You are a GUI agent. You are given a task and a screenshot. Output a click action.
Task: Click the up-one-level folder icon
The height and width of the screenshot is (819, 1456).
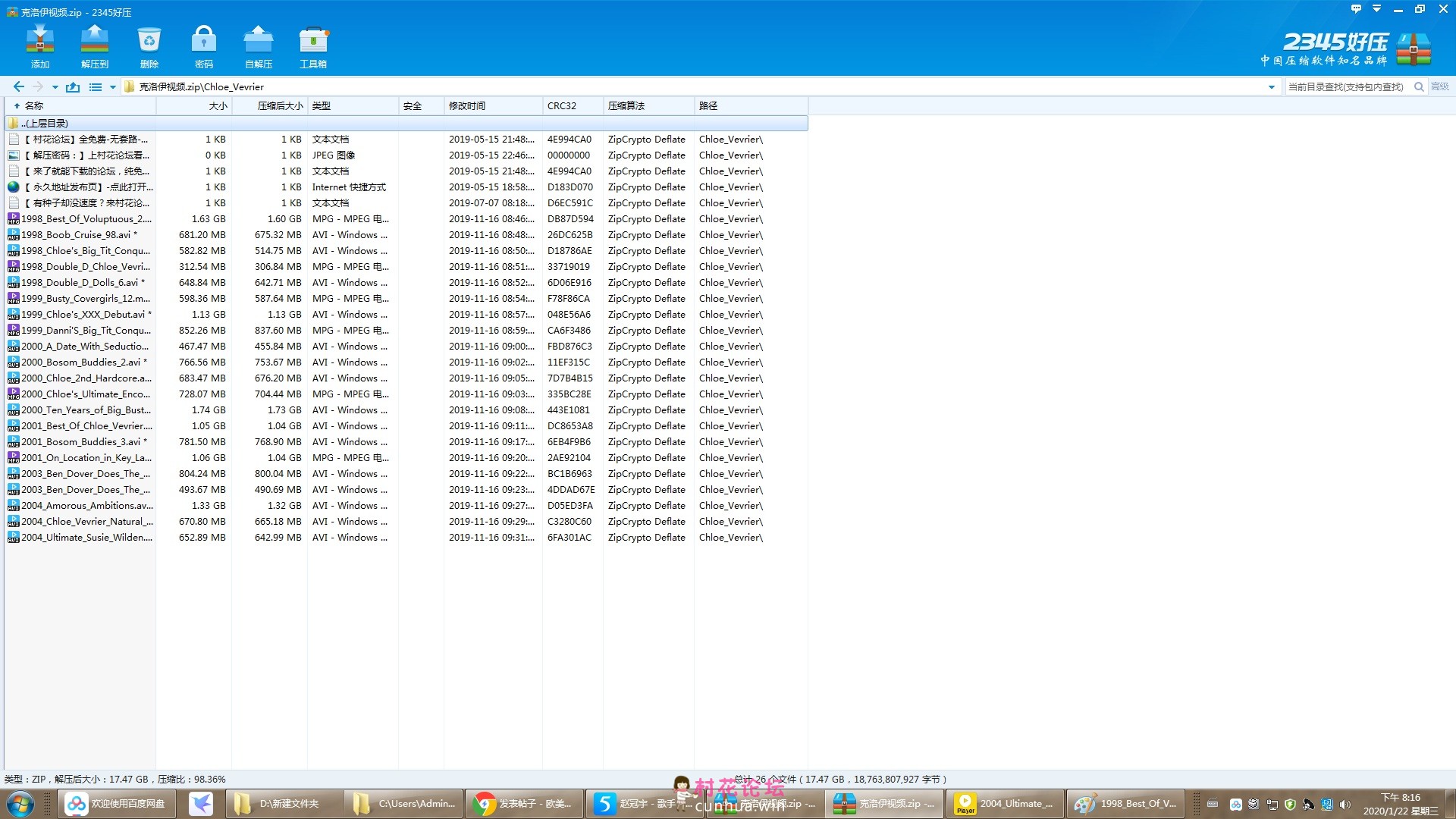coord(73,86)
